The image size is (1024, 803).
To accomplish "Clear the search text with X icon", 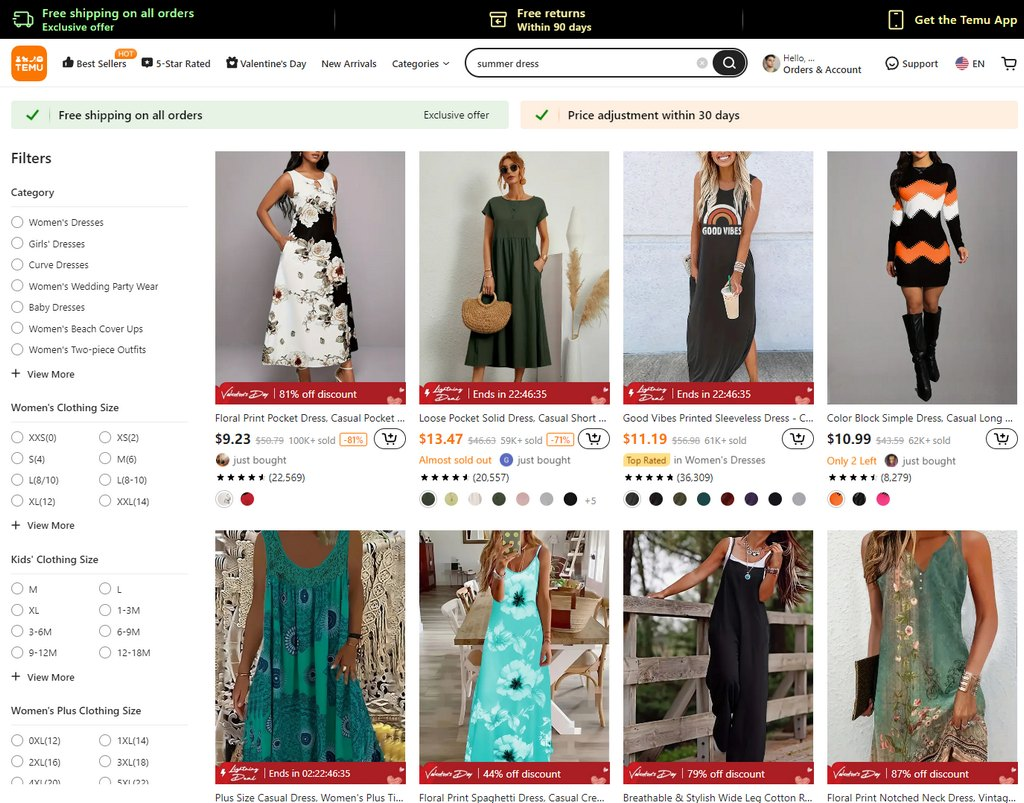I will point(702,63).
